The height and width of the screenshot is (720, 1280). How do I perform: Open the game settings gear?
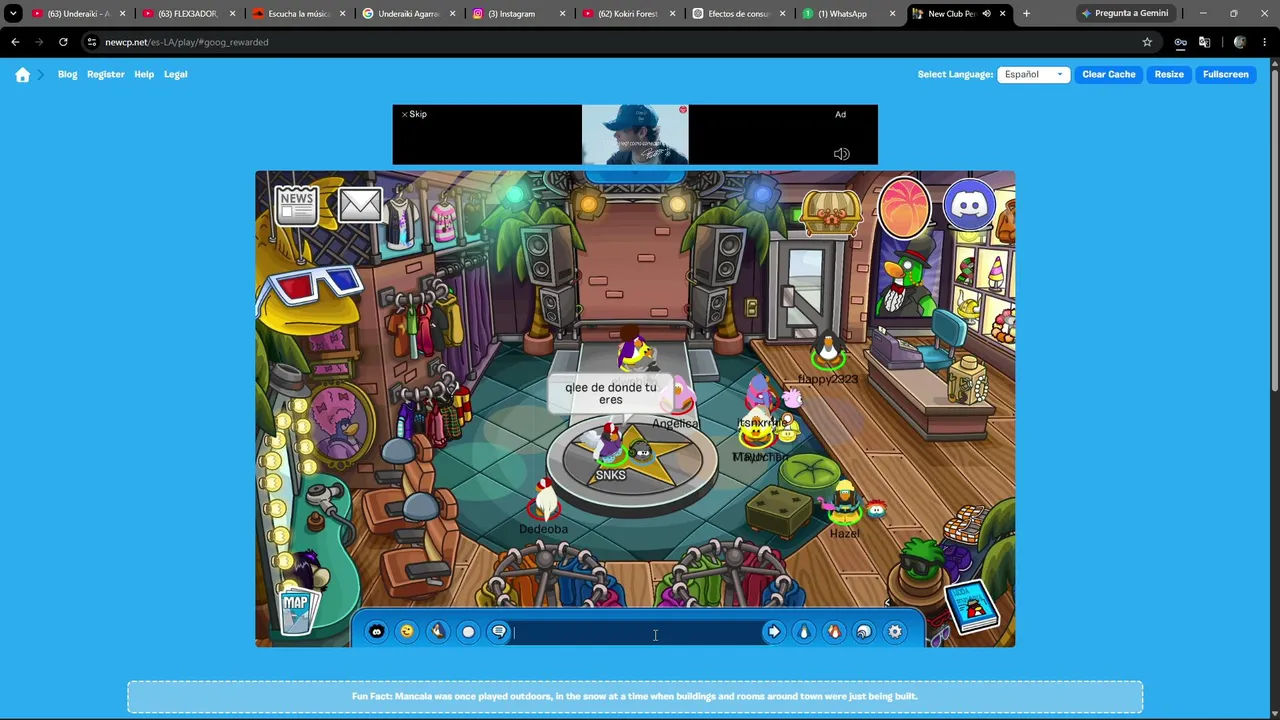[895, 631]
